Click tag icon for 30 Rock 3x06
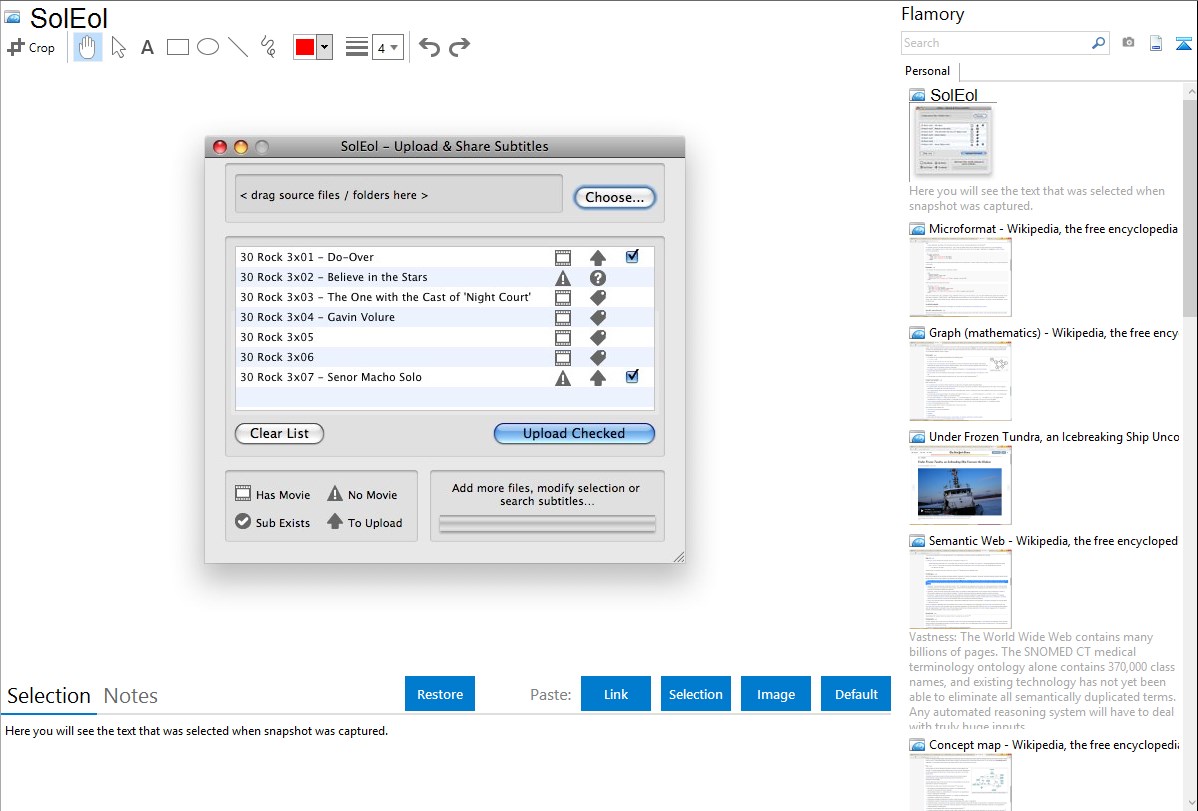 click(x=597, y=357)
